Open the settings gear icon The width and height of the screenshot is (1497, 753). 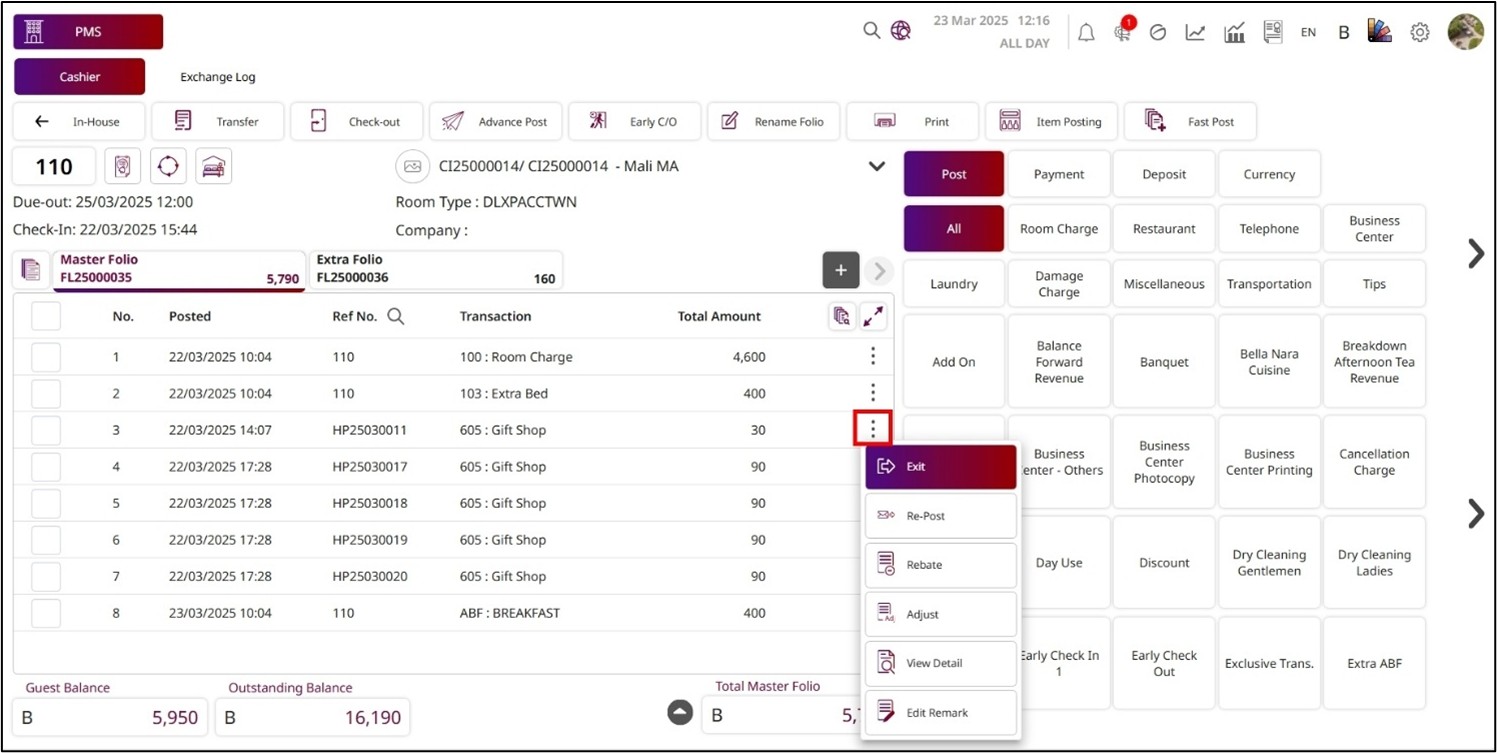(x=1419, y=33)
